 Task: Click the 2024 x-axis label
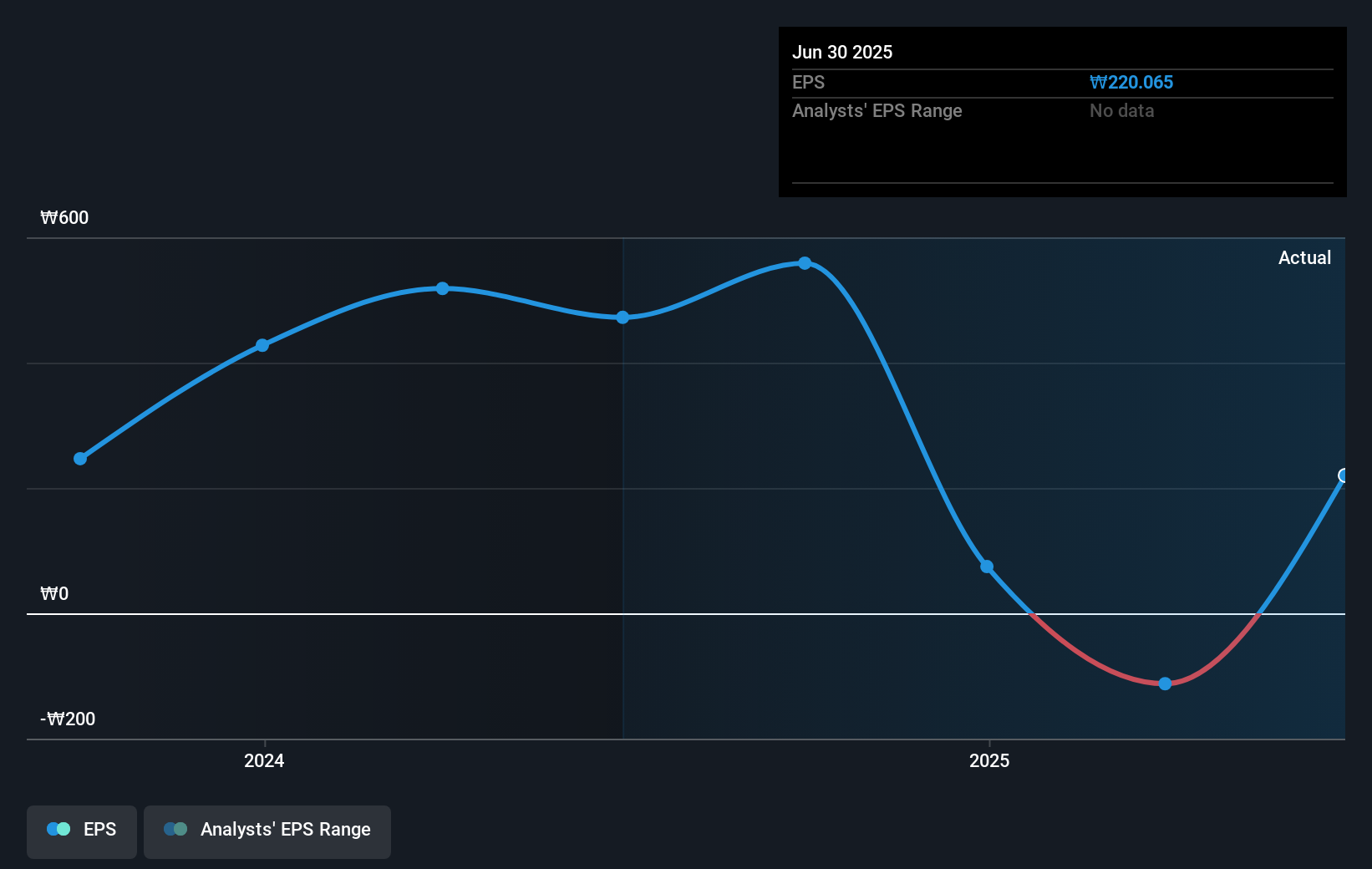coord(264,760)
